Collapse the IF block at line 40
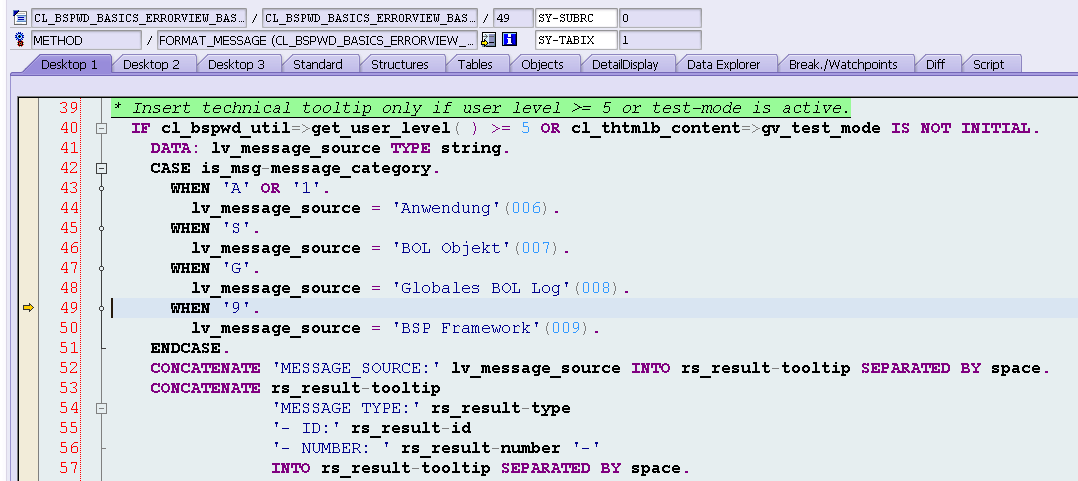Viewport: 1078px width, 481px height. point(102,128)
